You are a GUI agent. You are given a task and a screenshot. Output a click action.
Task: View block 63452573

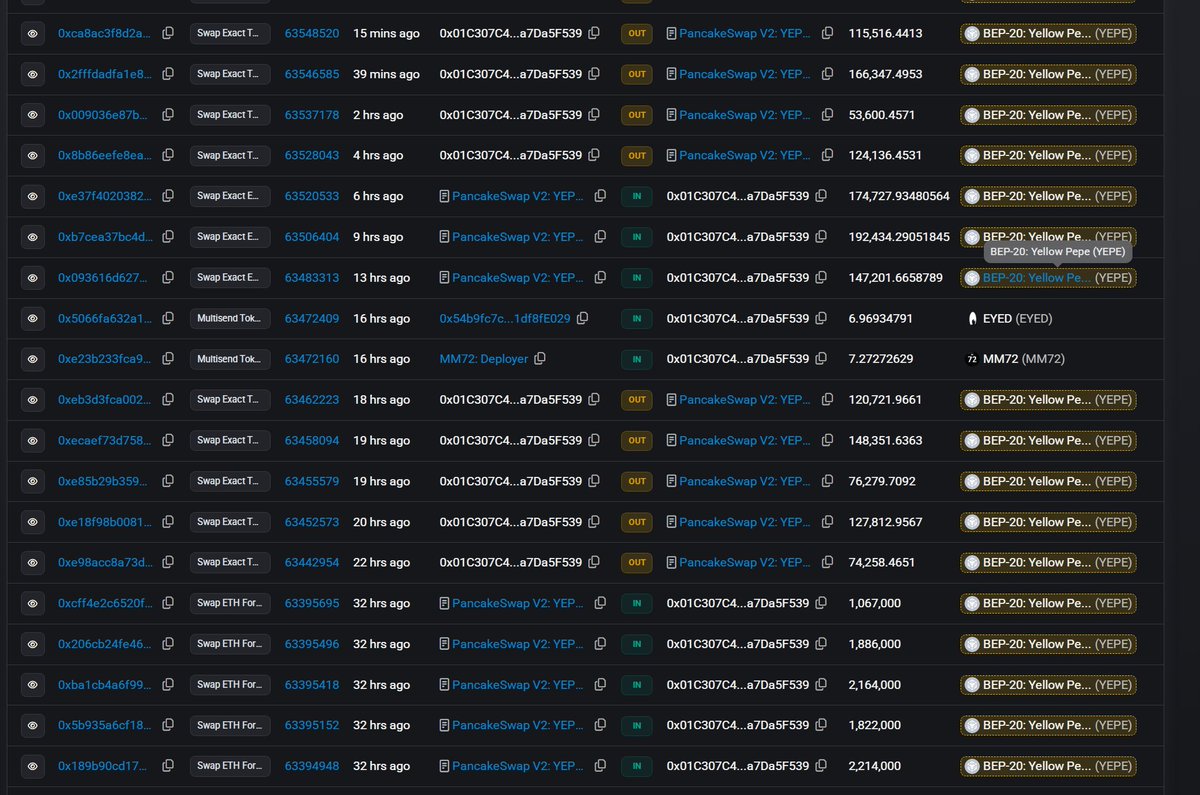click(x=312, y=522)
